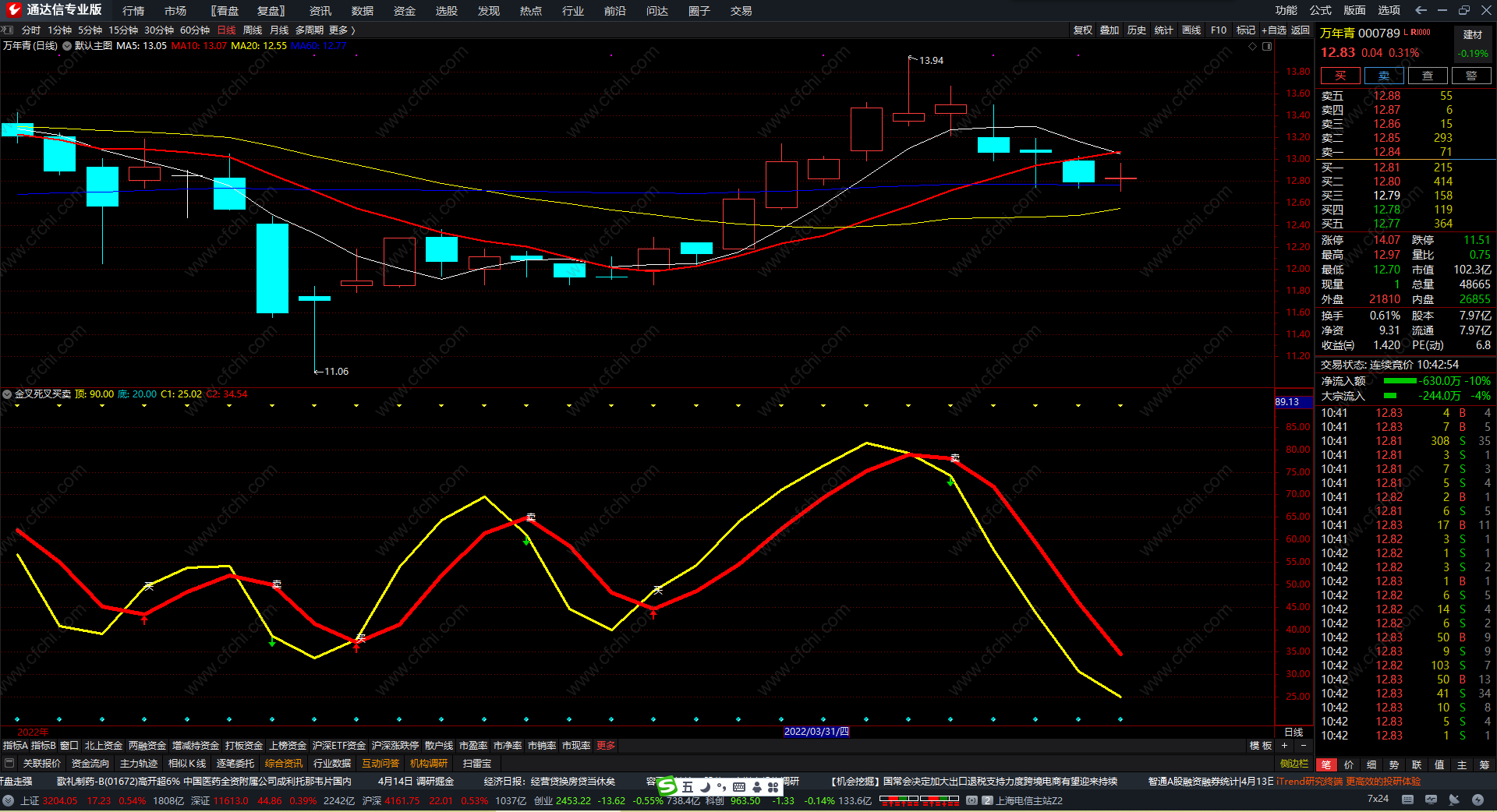The height and width of the screenshot is (812, 1497).
Task: Open the 公式 menu
Action: tap(1321, 10)
